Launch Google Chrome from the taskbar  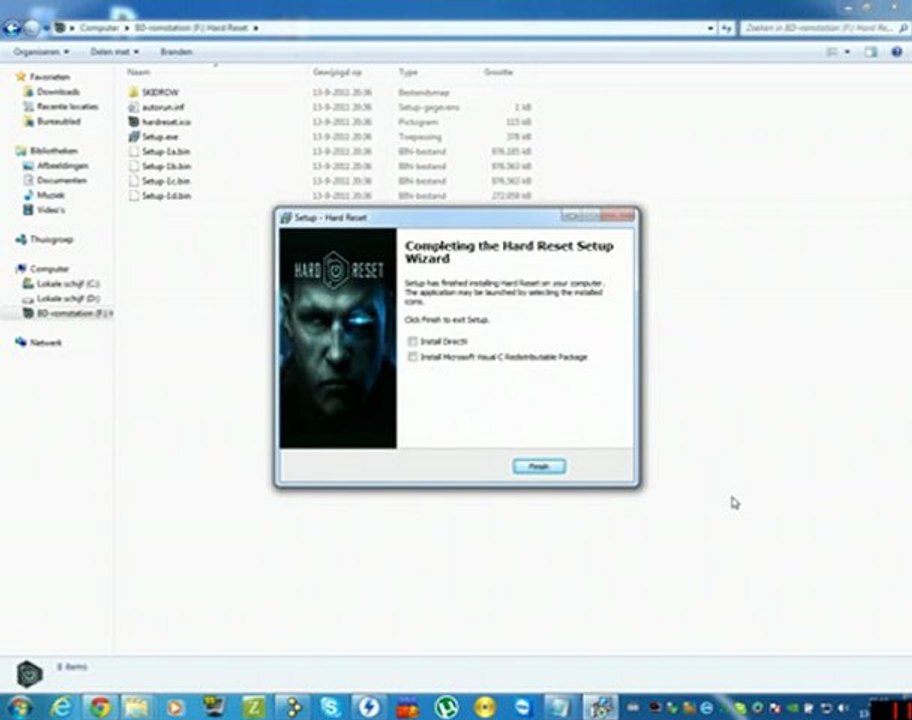pyautogui.click(x=99, y=707)
